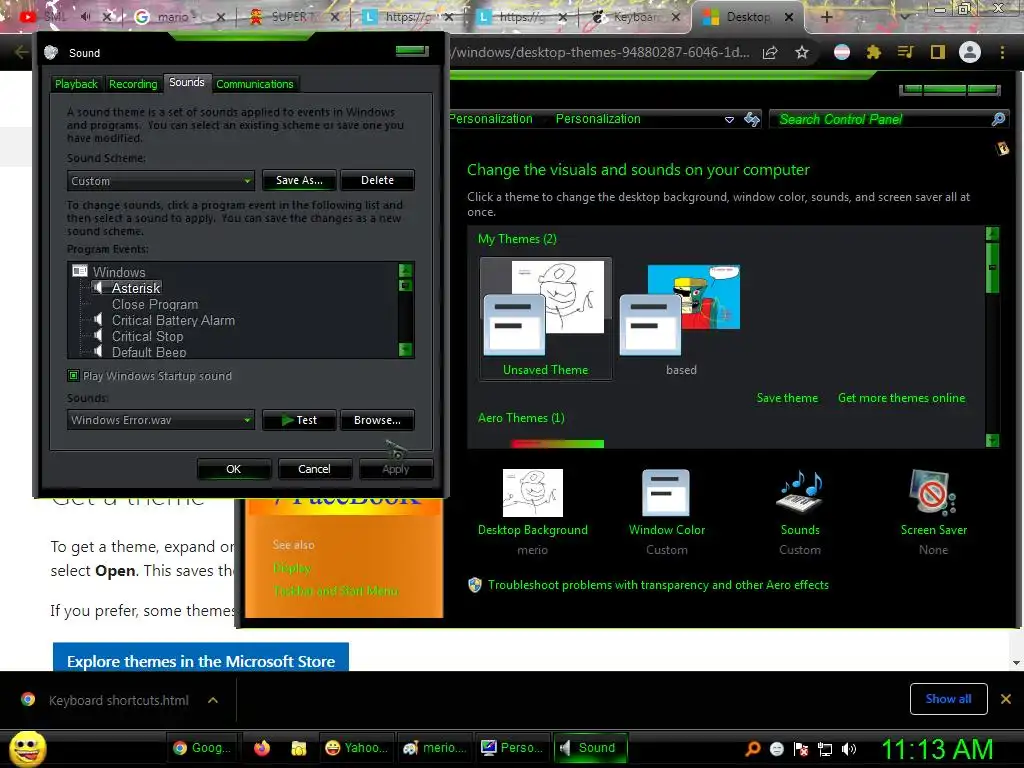
Task: Expand the Personalization address bar dropdown arrow
Action: click(x=729, y=120)
